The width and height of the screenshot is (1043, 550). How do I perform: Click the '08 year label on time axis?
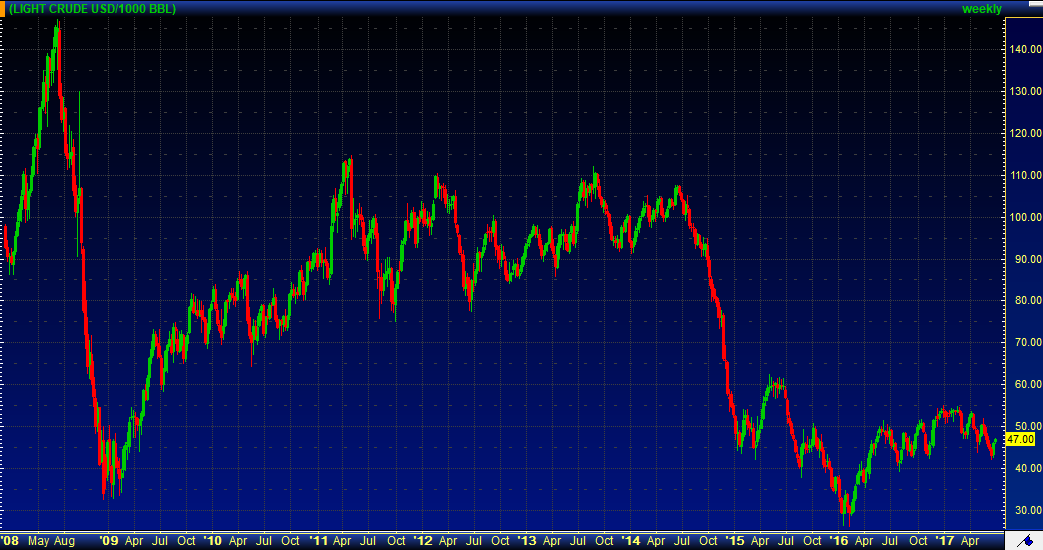(x=11, y=541)
